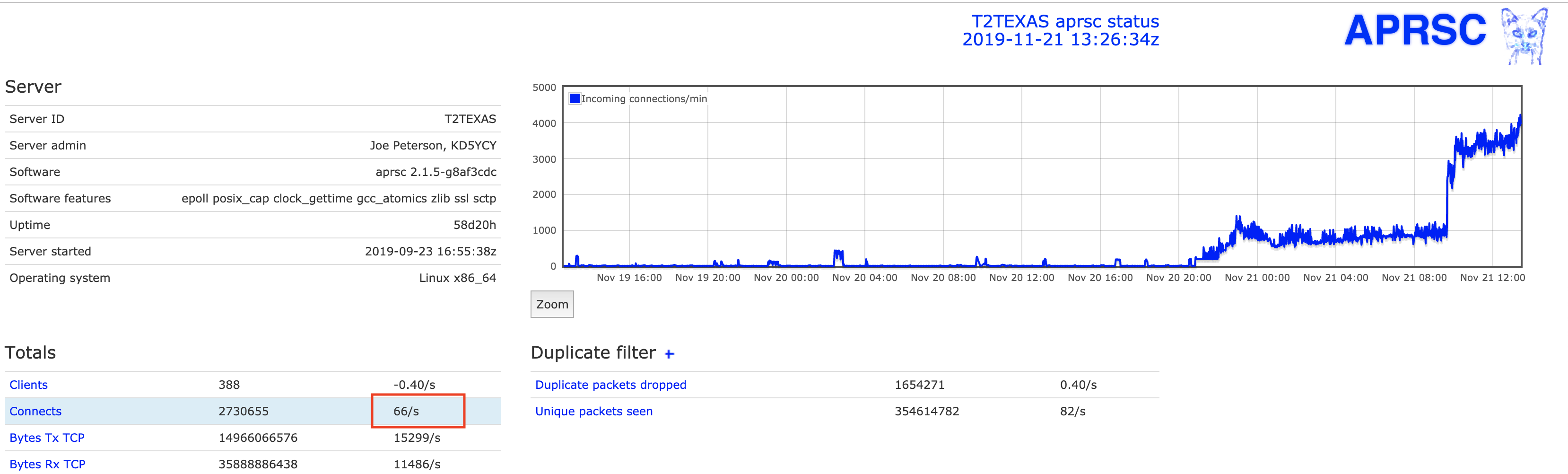The height and width of the screenshot is (474, 1568).
Task: Click Clients count 388
Action: (x=229, y=385)
